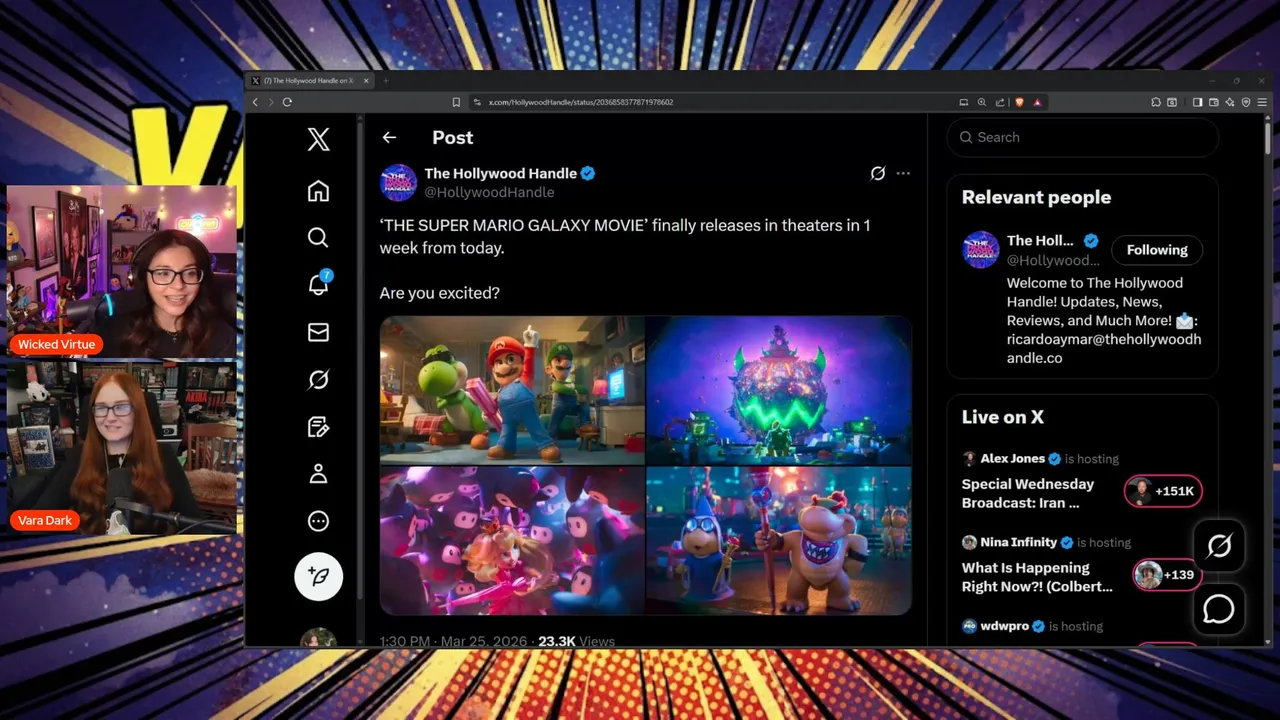Open the post's three-dot more menu
Screen dimensions: 1280x720
click(x=903, y=173)
